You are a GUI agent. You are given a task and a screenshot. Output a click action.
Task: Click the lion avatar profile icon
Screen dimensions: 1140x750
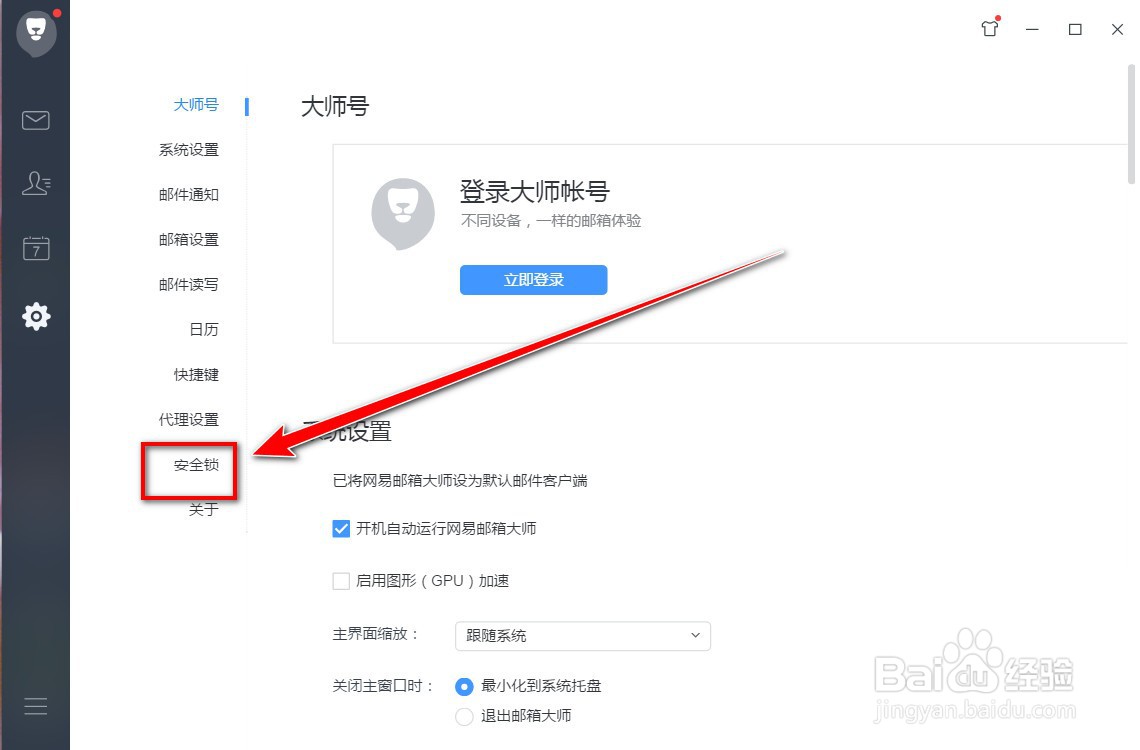pyautogui.click(x=36, y=33)
